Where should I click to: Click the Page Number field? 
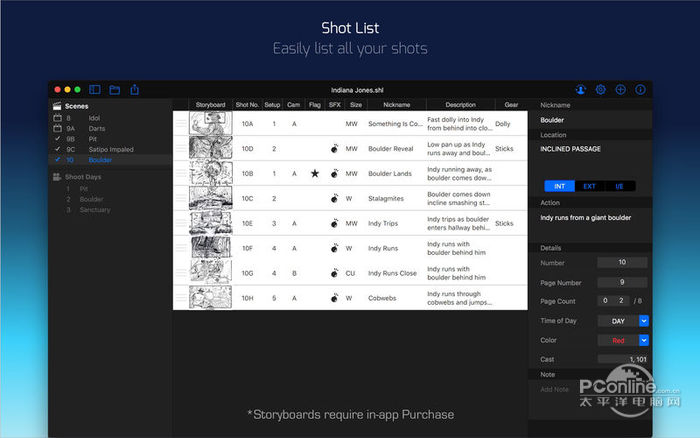point(622,282)
